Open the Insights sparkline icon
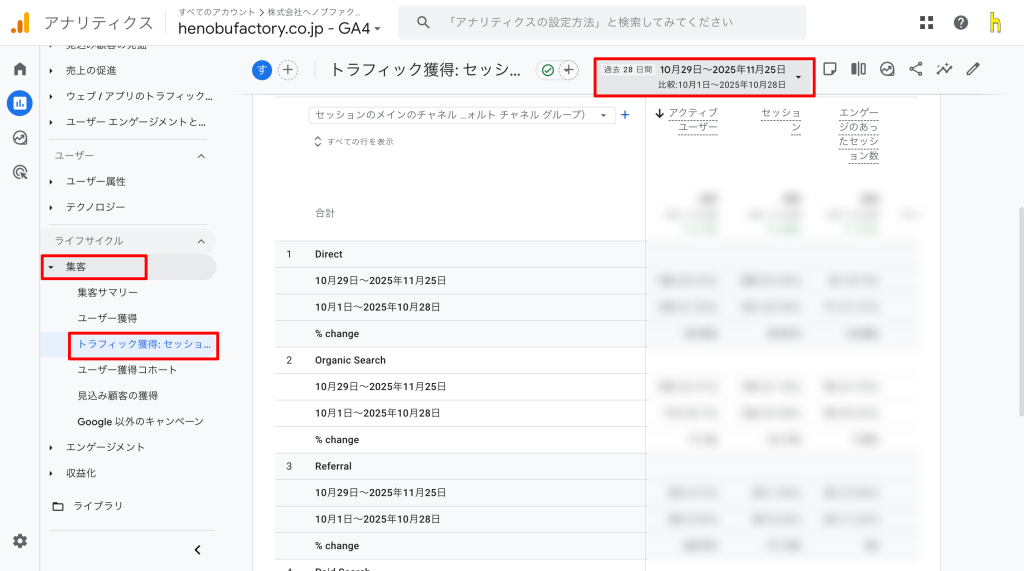The width and height of the screenshot is (1024, 571). (944, 69)
